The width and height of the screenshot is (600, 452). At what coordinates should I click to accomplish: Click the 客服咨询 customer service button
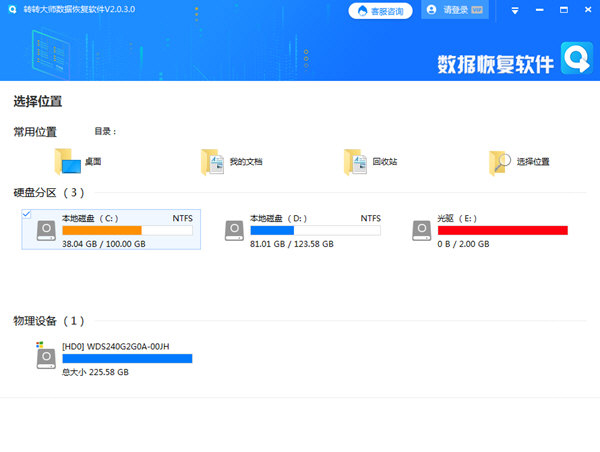click(x=379, y=10)
